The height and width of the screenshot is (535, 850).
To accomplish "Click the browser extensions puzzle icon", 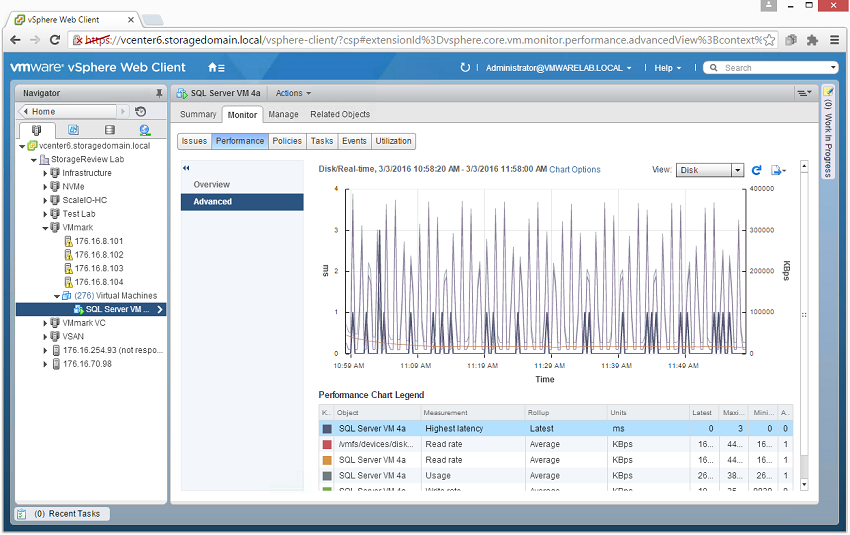I will point(812,40).
